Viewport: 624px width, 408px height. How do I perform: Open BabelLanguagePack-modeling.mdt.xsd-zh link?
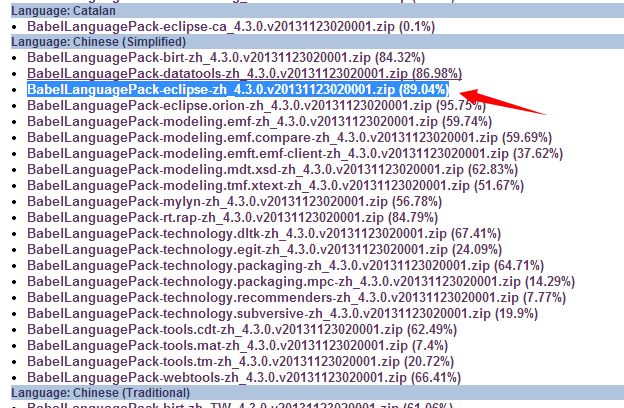pyautogui.click(x=272, y=170)
